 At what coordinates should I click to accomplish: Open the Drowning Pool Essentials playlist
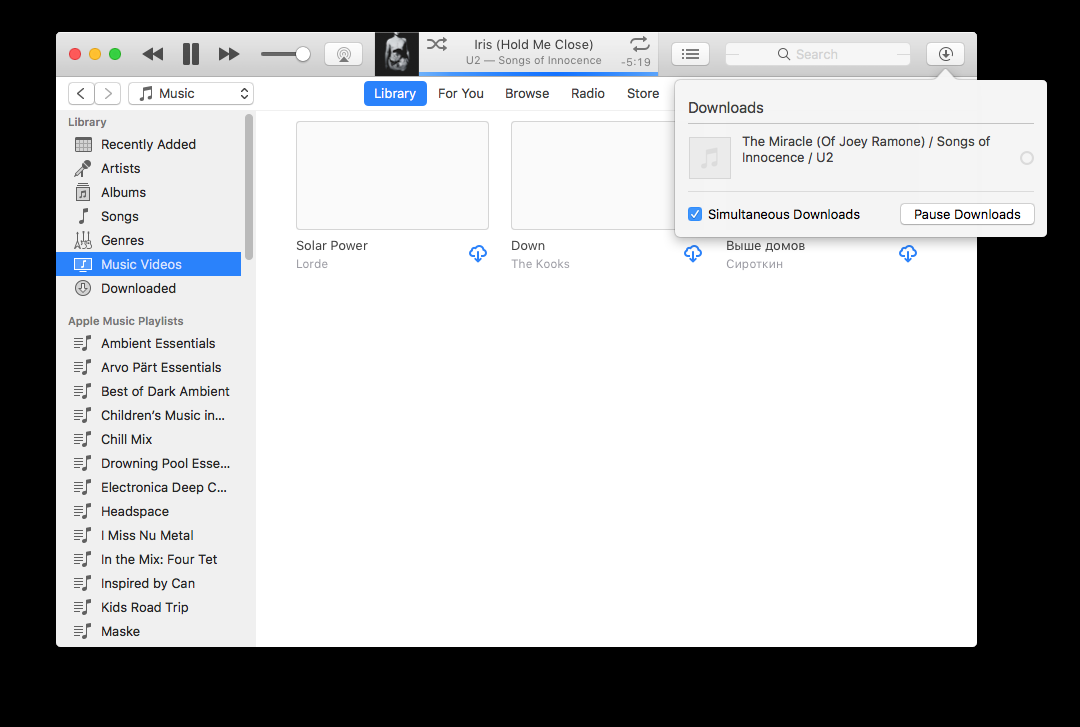149,464
